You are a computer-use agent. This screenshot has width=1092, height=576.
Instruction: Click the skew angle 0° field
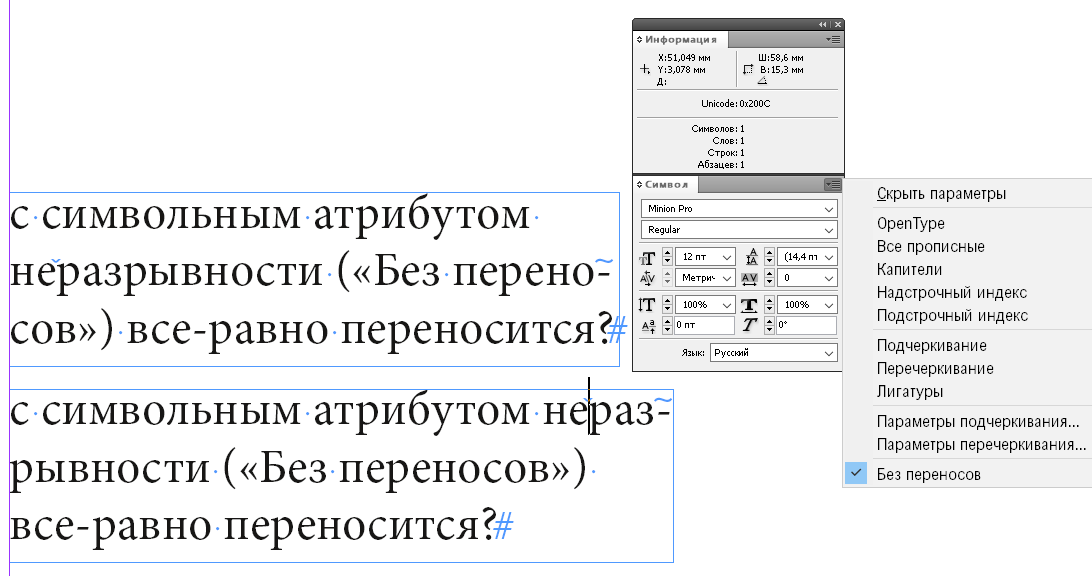pos(806,325)
